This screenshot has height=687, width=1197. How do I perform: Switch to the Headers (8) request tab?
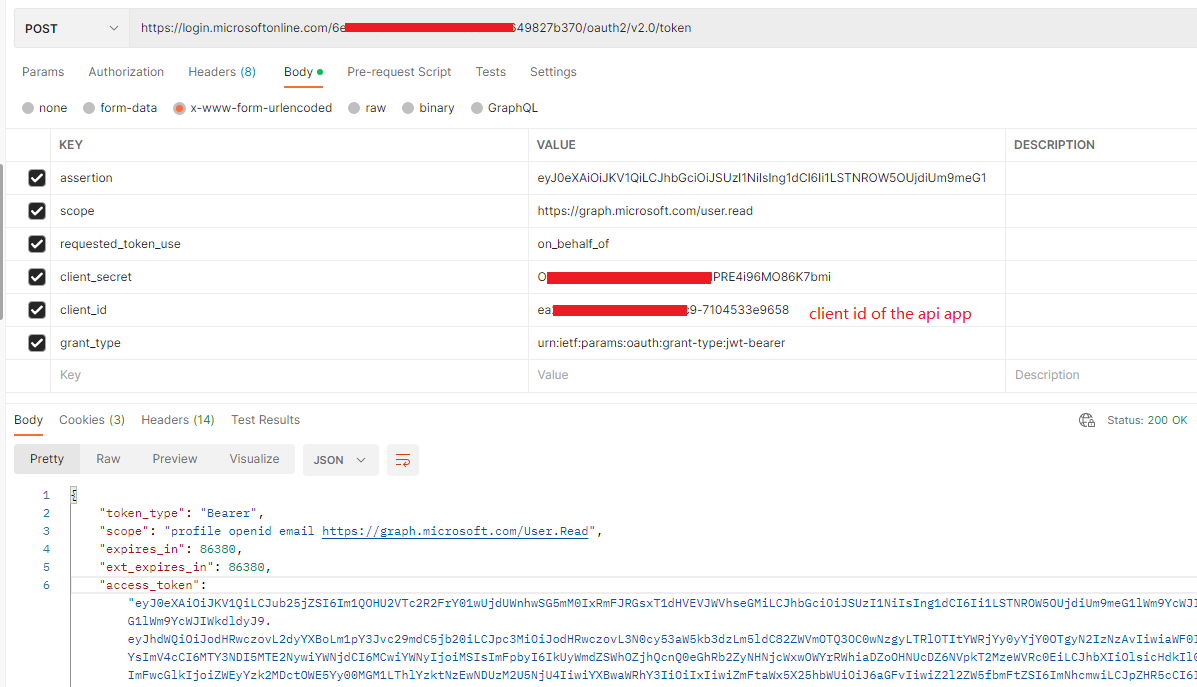(x=221, y=71)
